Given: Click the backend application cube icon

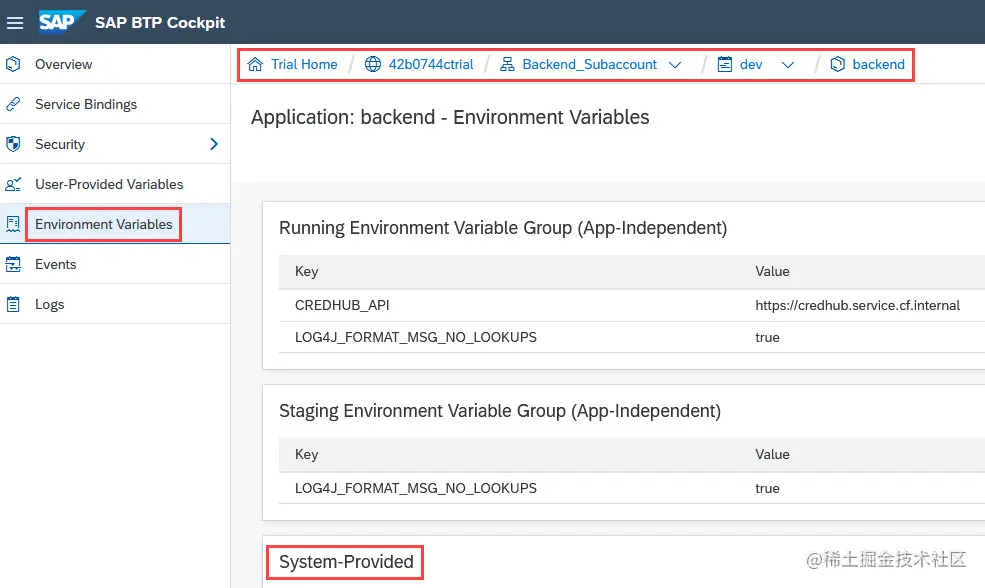Looking at the screenshot, I should click(x=837, y=64).
